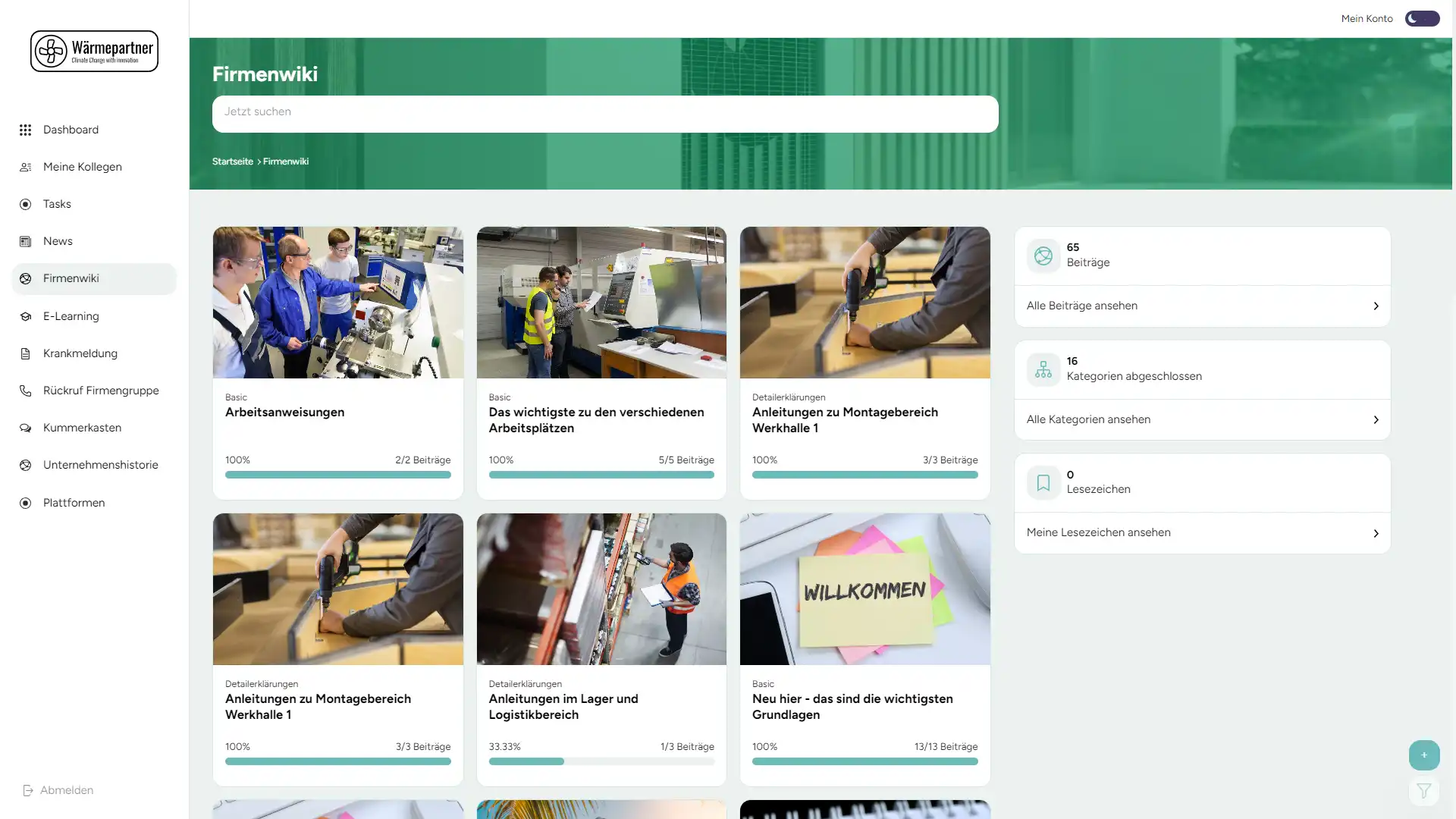1456x819 pixels.
Task: Open Mein Konto
Action: click(1367, 18)
